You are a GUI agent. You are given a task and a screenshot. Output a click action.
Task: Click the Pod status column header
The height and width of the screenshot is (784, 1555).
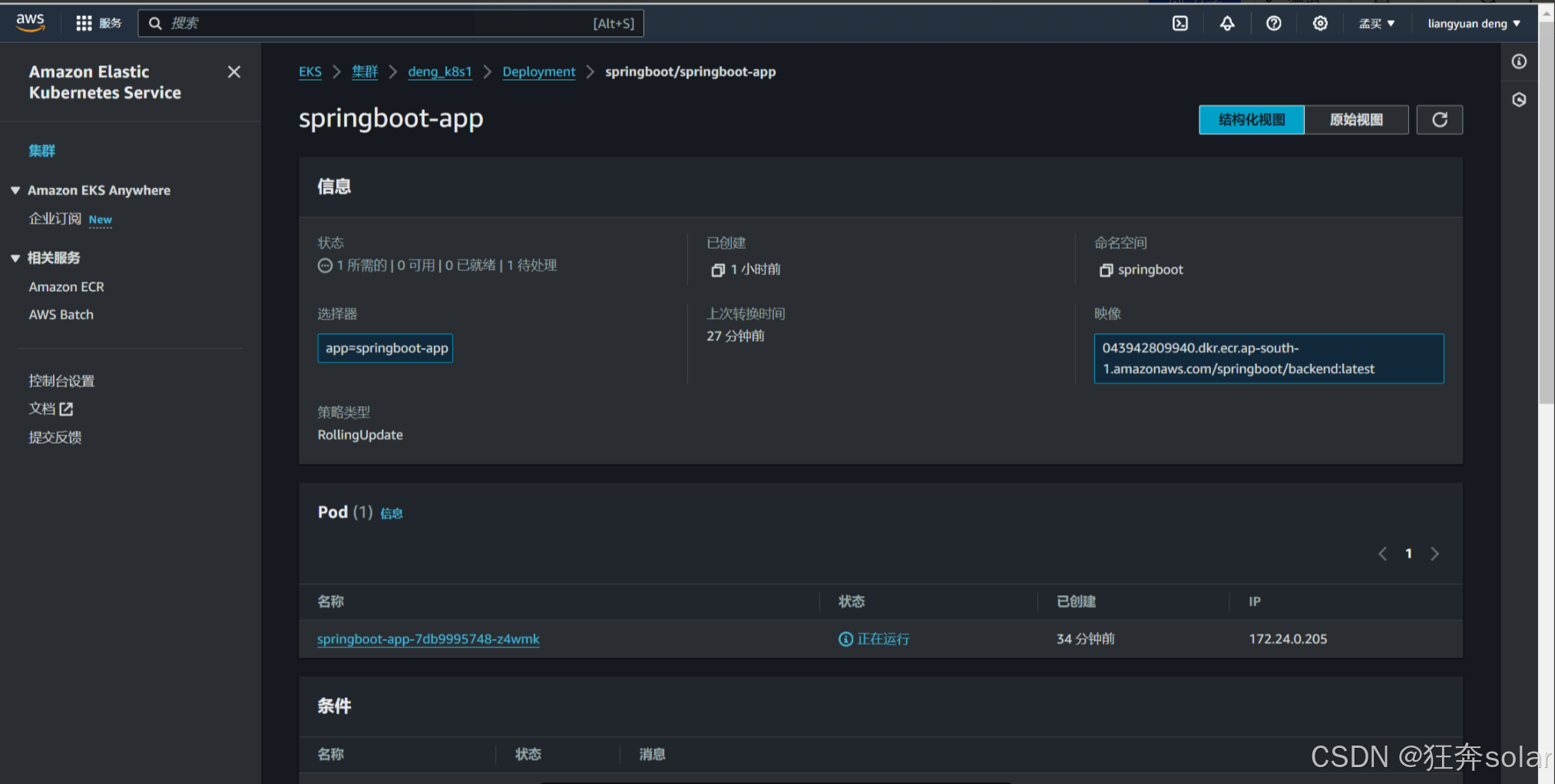point(852,601)
